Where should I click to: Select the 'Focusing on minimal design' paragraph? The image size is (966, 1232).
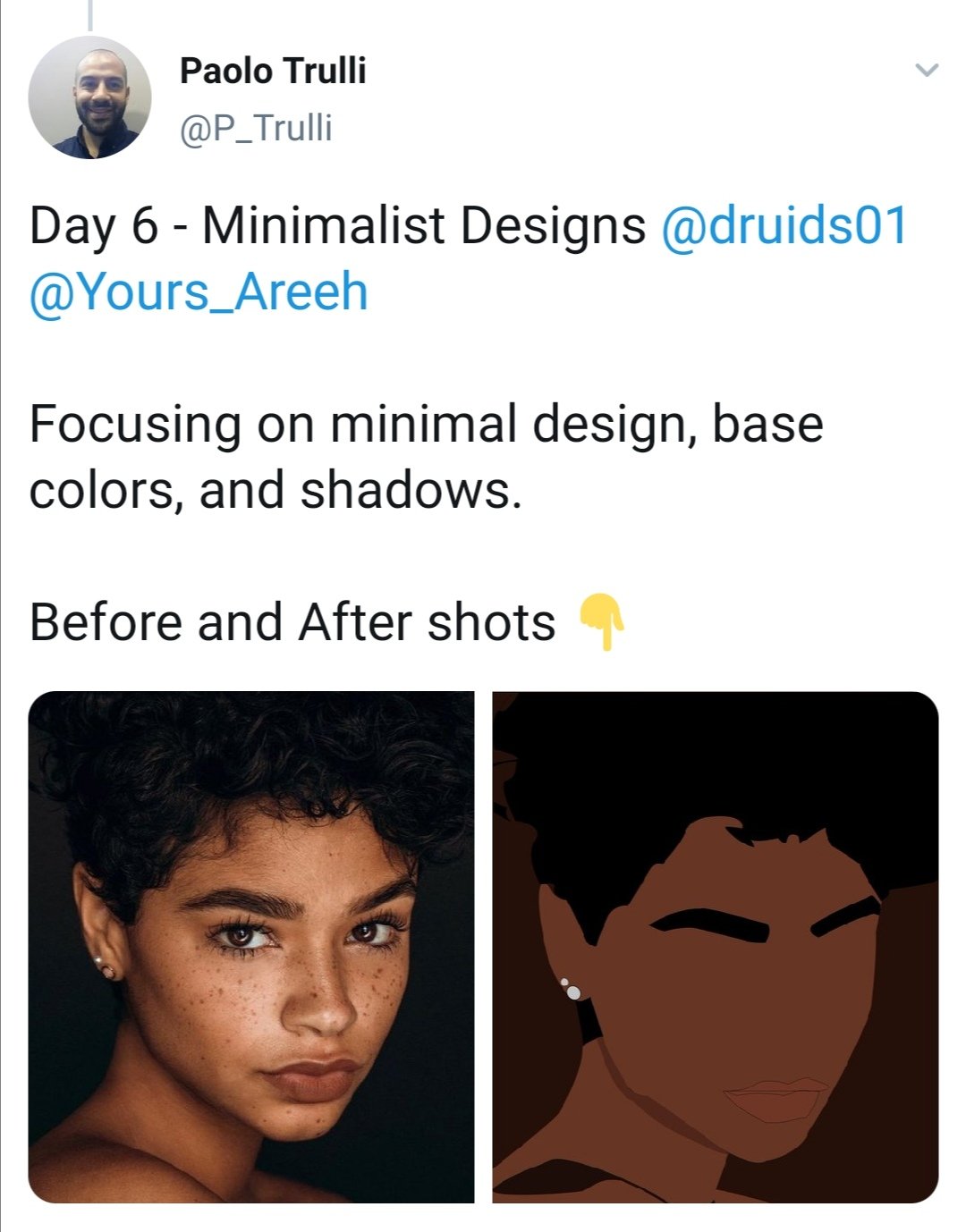coord(426,456)
